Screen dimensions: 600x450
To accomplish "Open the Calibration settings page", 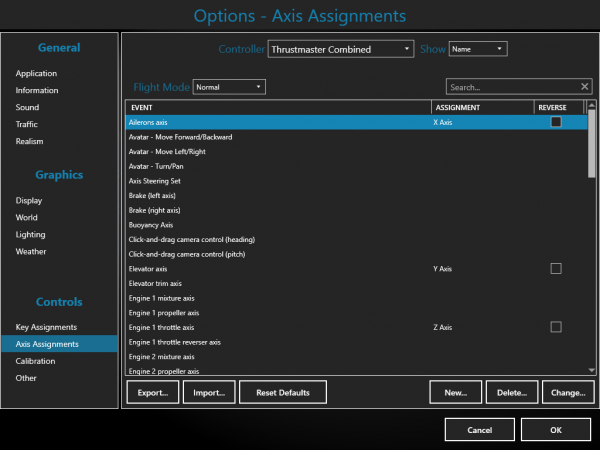I will coord(35,361).
